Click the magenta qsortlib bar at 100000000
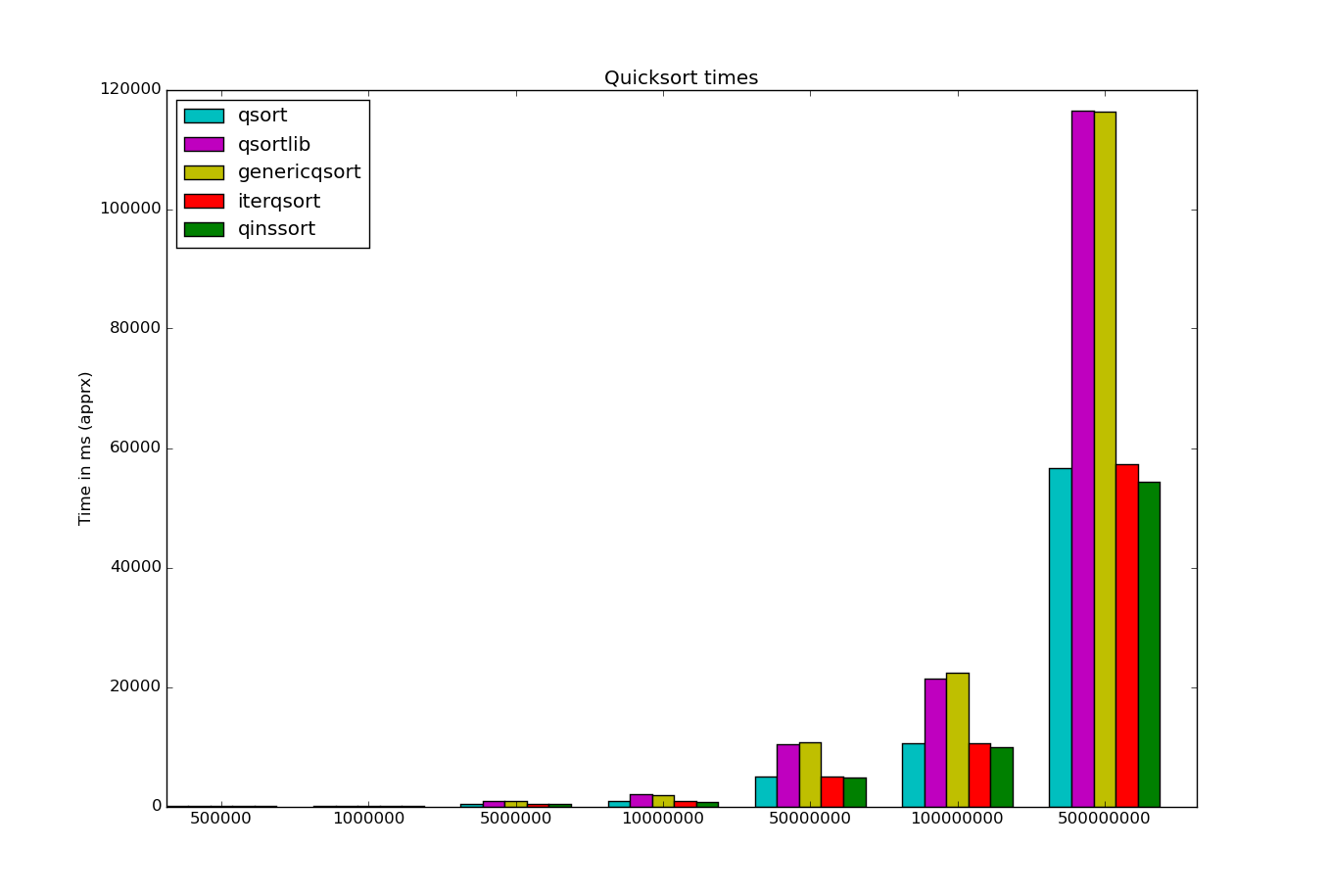1329x896 pixels. click(935, 742)
